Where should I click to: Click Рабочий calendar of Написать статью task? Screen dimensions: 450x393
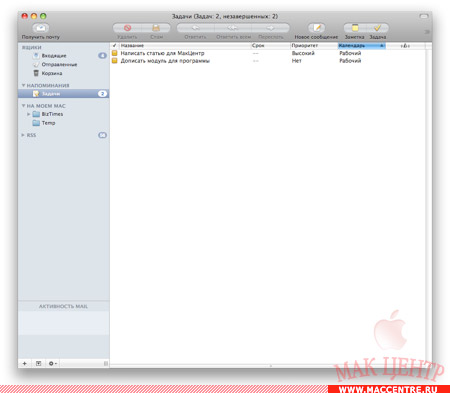[x=350, y=53]
